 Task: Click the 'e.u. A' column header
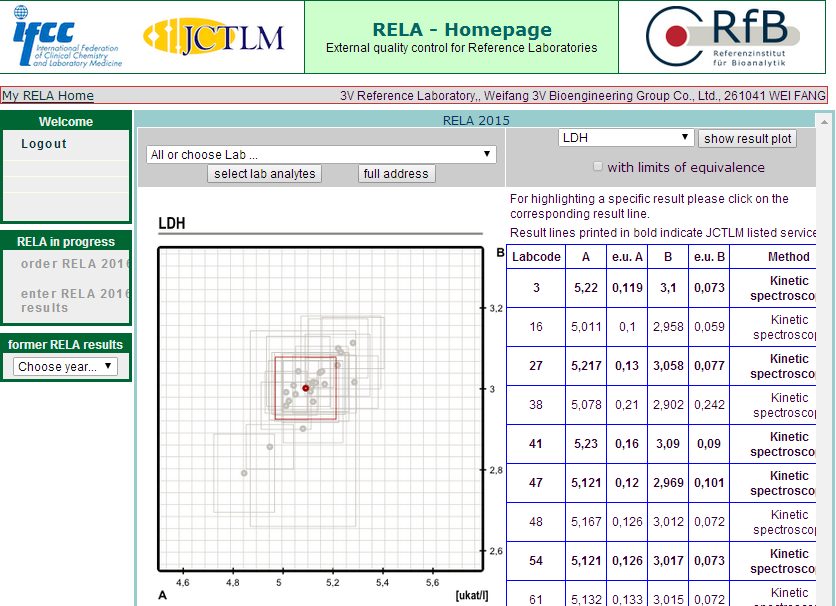tap(627, 257)
